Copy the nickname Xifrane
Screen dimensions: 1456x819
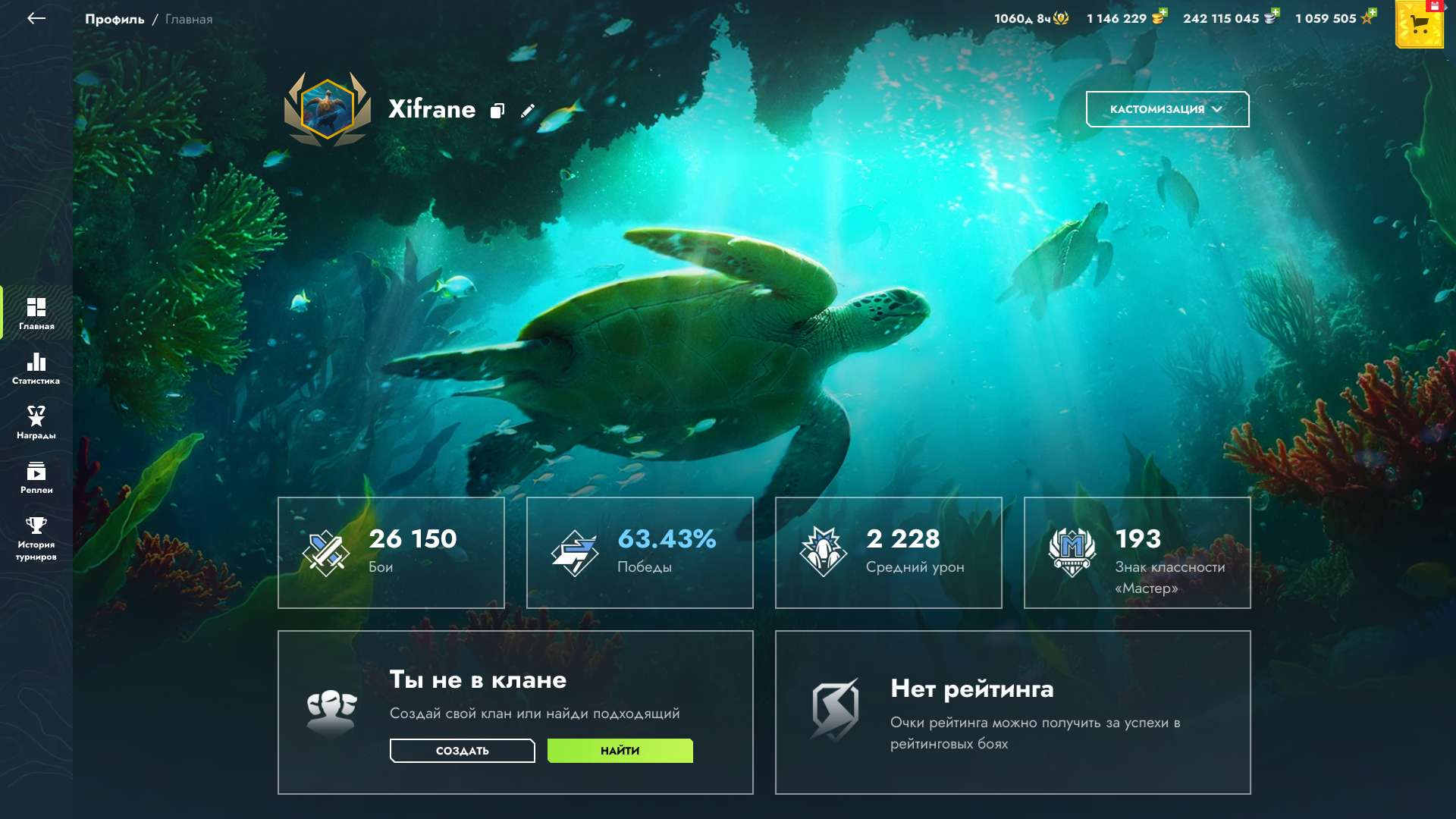pos(497,111)
